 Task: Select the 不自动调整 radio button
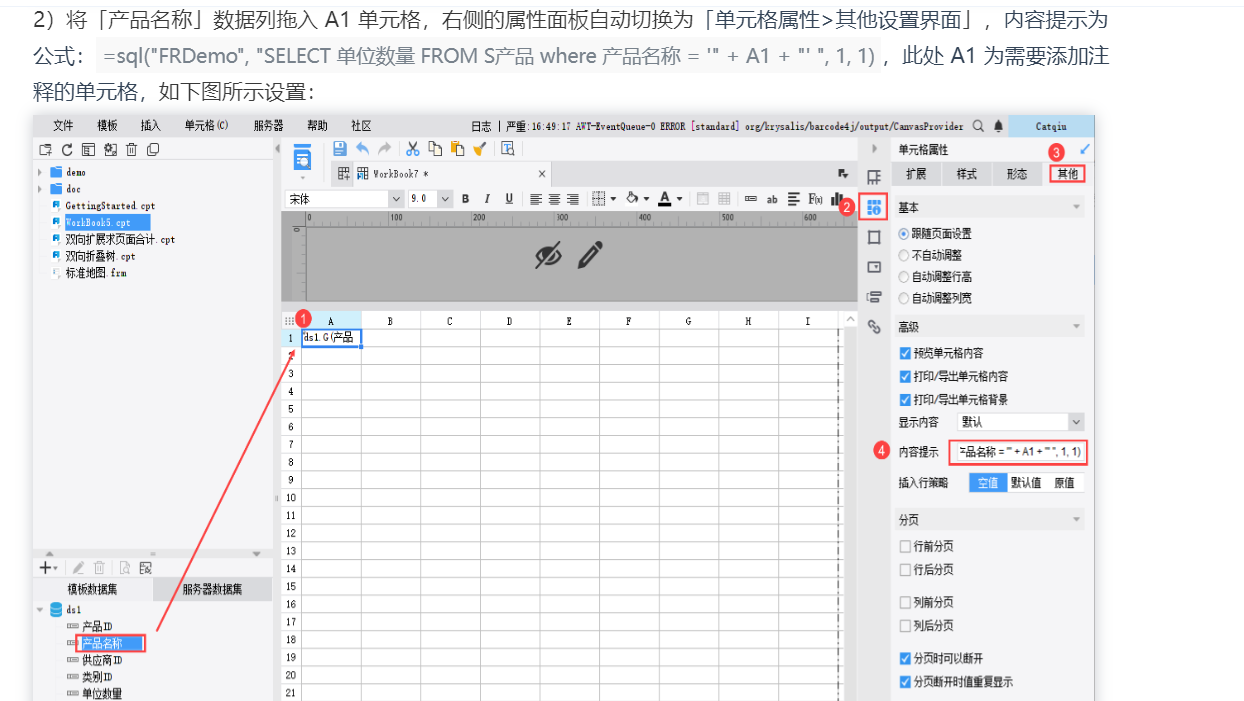click(904, 255)
